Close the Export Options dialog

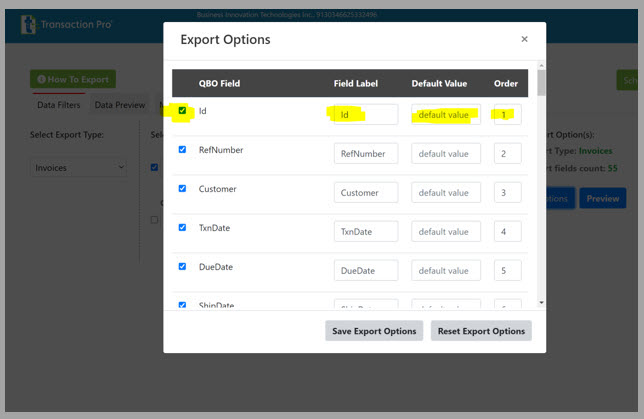pyautogui.click(x=524, y=39)
